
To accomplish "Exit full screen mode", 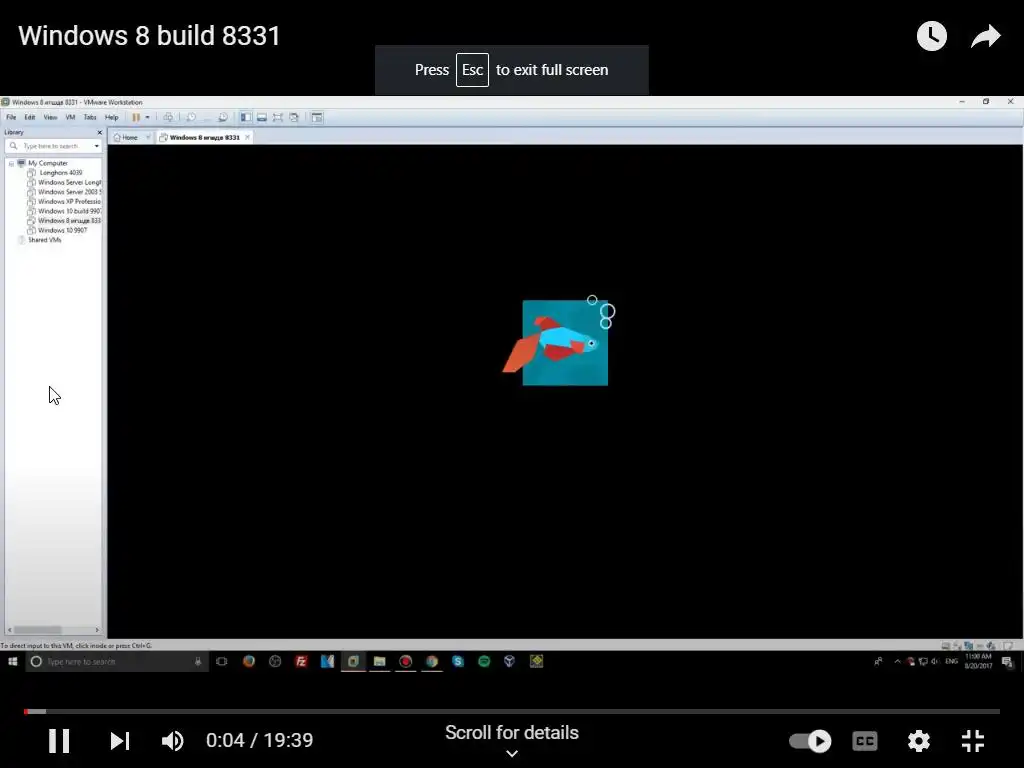I will 972,741.
